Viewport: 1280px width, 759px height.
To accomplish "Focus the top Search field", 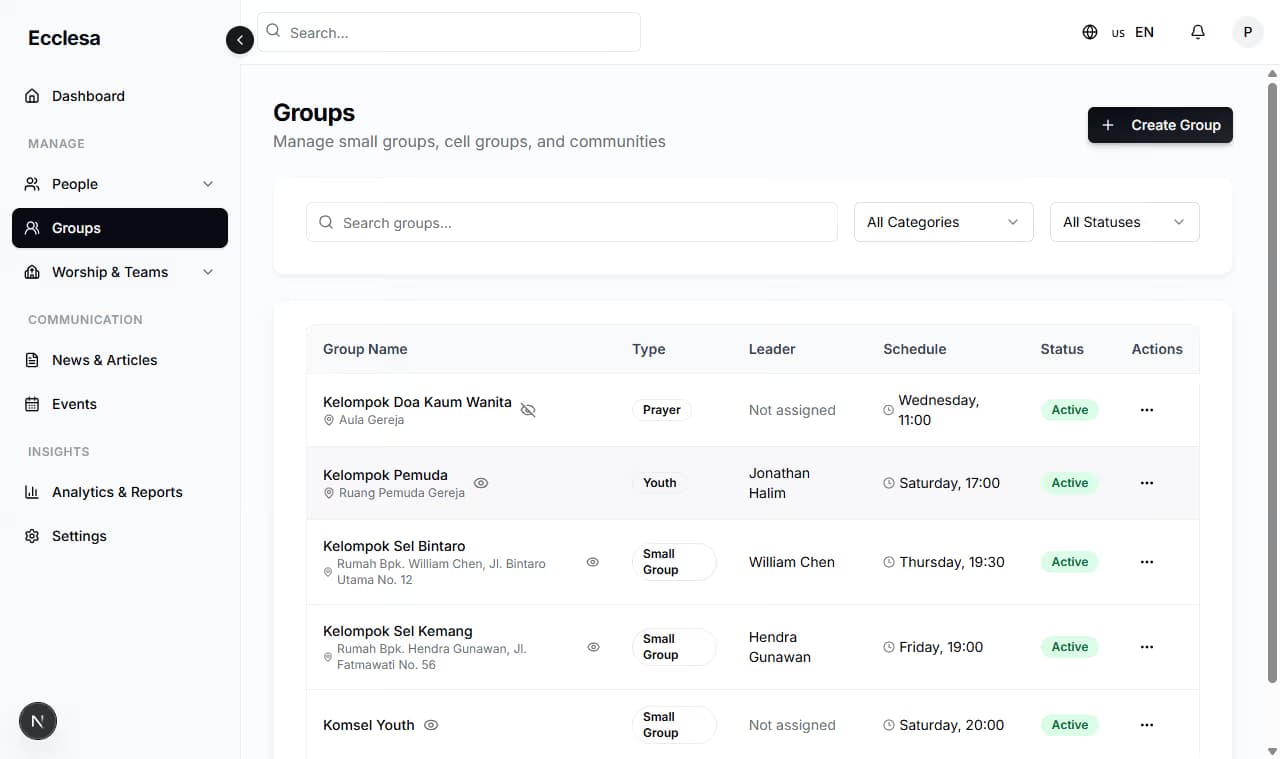I will point(449,32).
